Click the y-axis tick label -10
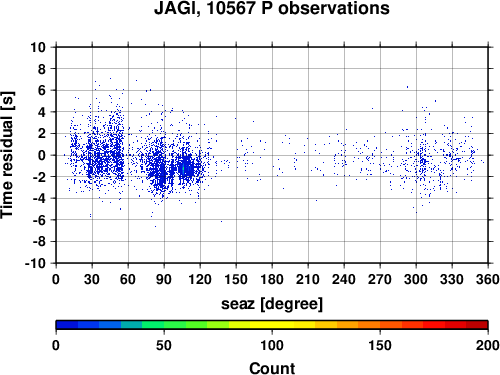Screen dimensions: 500x375 (x=36, y=263)
